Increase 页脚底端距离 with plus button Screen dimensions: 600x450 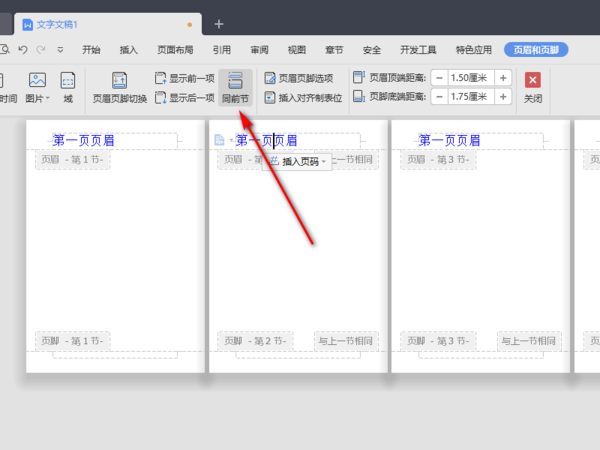(x=503, y=97)
